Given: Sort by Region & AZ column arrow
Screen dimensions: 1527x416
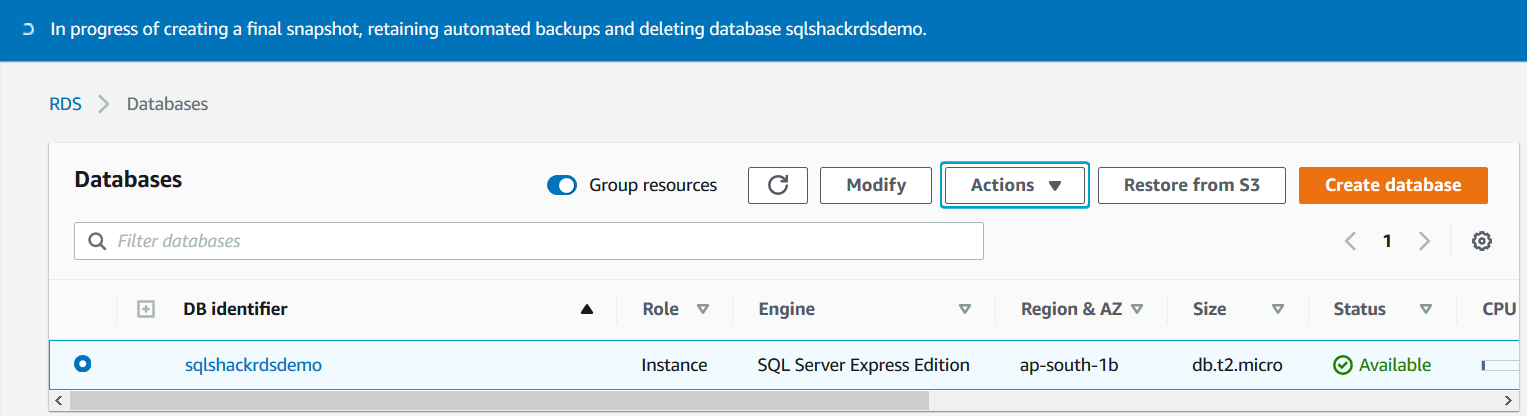Looking at the screenshot, I should (1136, 309).
